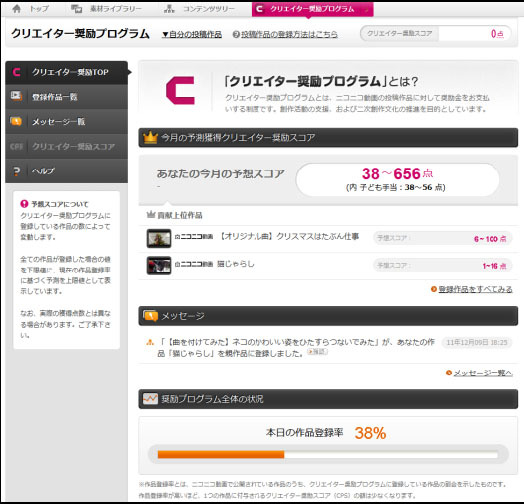The image size is (524, 504).
Task: Select クリエイター奨励TOP in sidebar
Action: (x=67, y=72)
